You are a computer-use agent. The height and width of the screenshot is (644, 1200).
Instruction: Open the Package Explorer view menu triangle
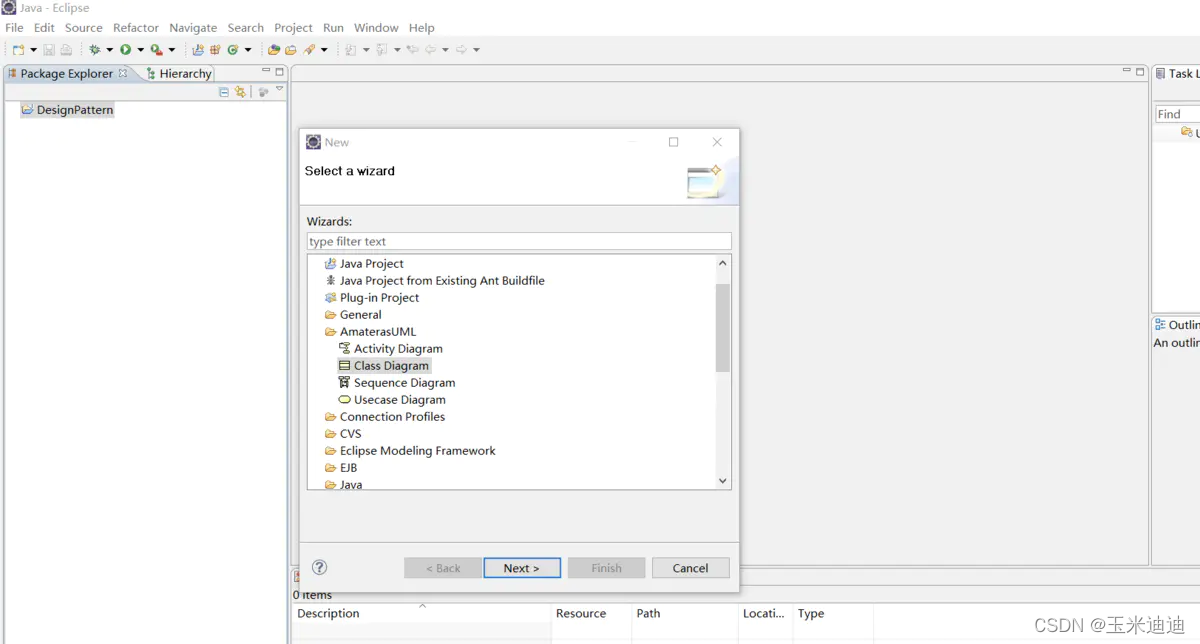coord(280,90)
